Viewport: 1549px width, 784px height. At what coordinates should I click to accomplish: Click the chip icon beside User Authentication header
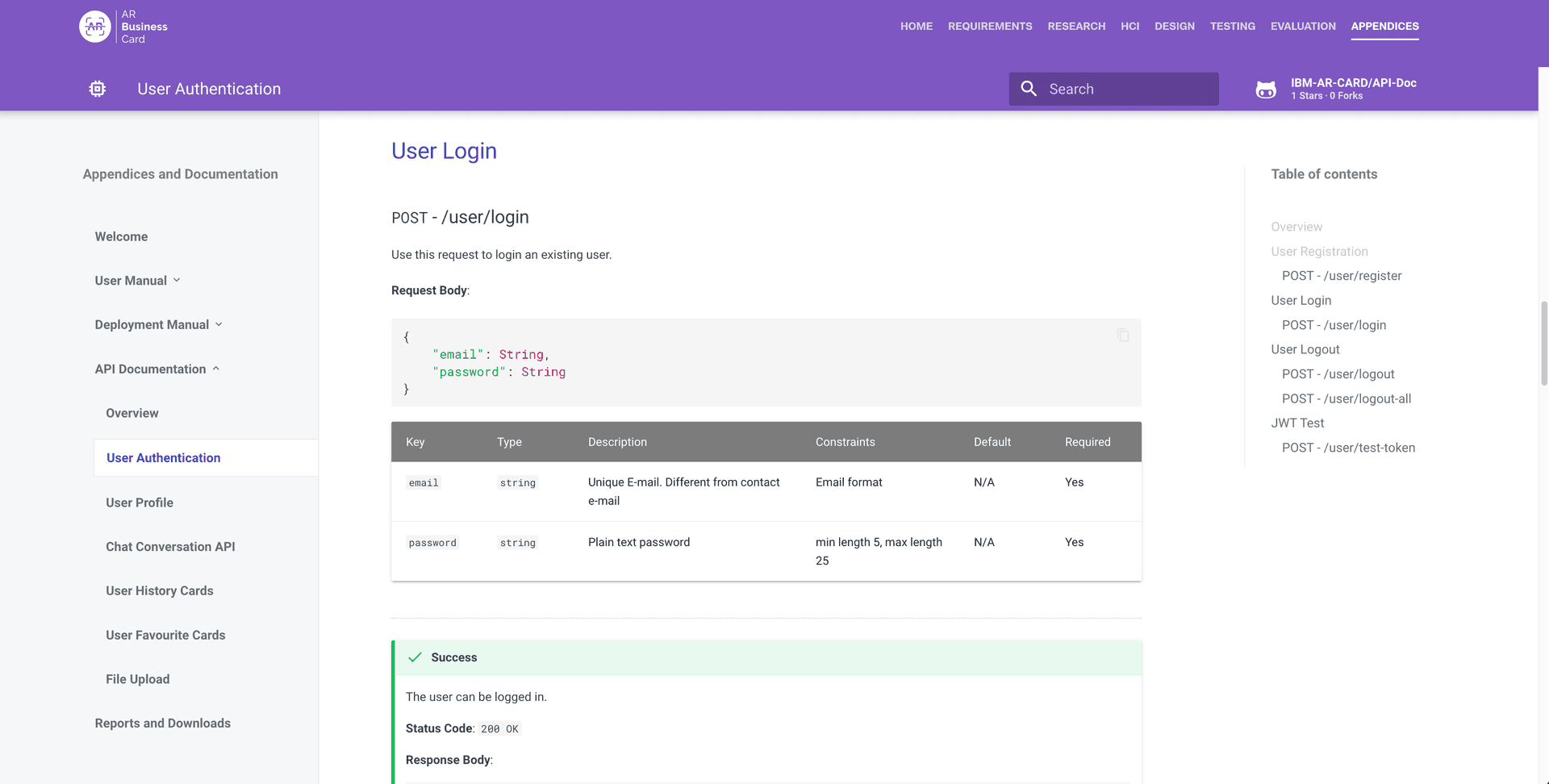(98, 89)
